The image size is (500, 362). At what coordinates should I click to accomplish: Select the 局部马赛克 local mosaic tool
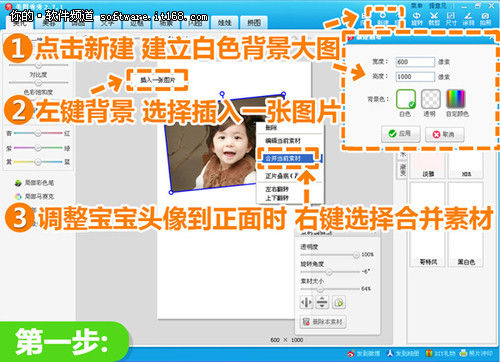[x=34, y=196]
